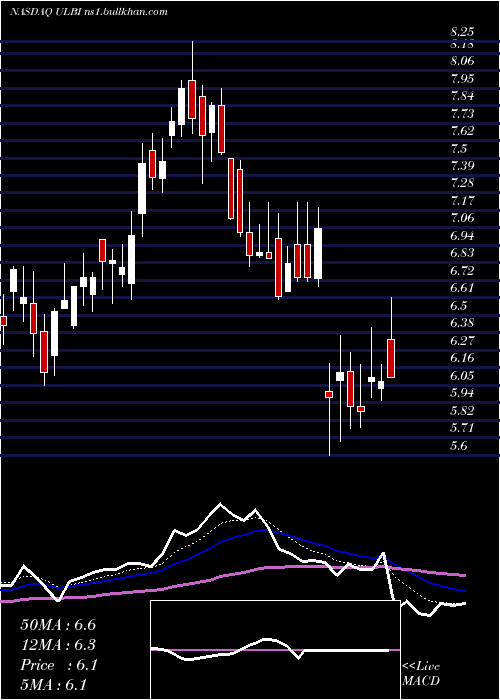The width and height of the screenshot is (500, 700).
Task: Select the 5.94 price label
Action: 462,393
